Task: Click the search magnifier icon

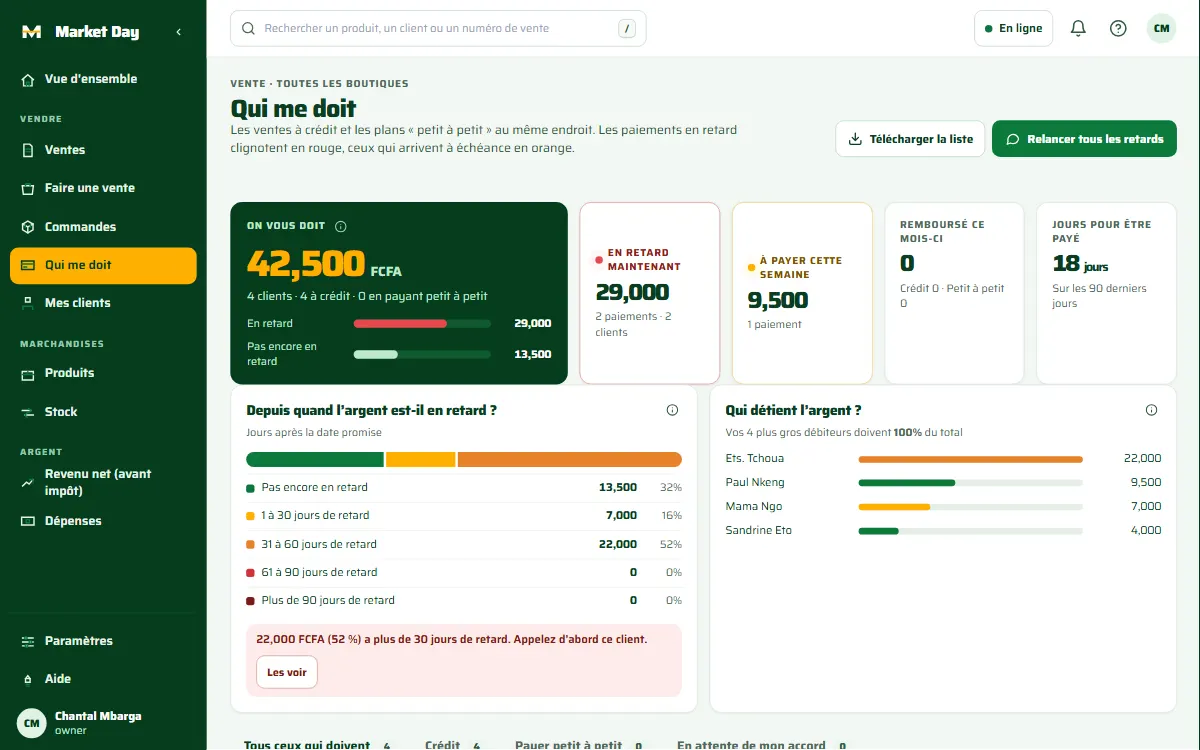Action: pos(247,29)
